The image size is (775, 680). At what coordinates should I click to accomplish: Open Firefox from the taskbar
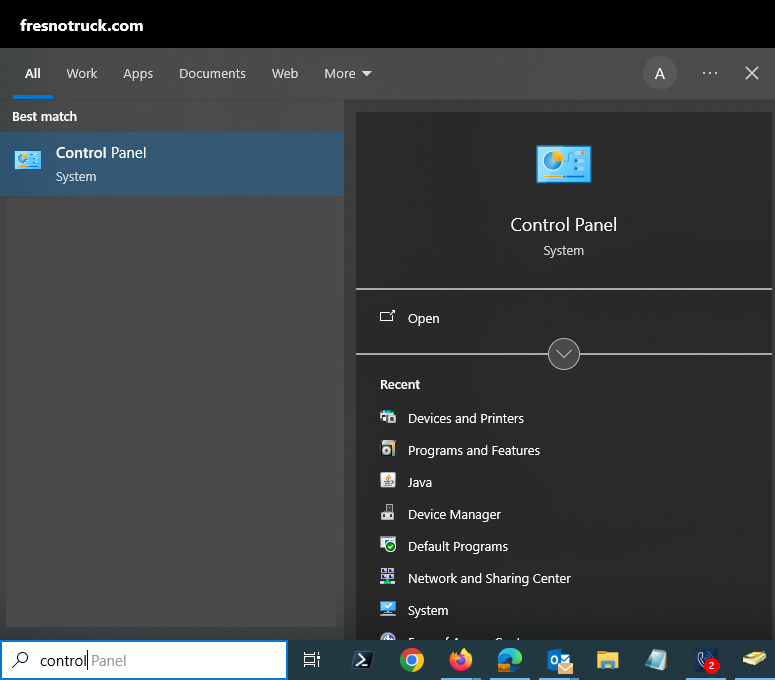[461, 660]
